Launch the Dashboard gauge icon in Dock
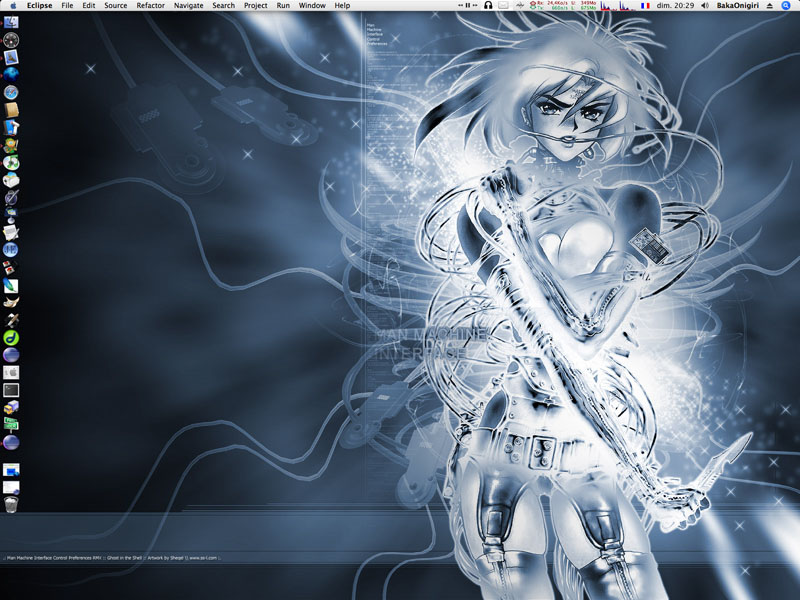The width and height of the screenshot is (800, 600). click(x=11, y=40)
